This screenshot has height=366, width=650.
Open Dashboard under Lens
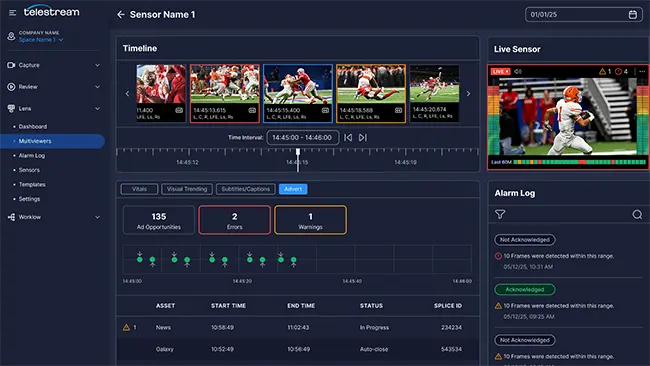32,126
